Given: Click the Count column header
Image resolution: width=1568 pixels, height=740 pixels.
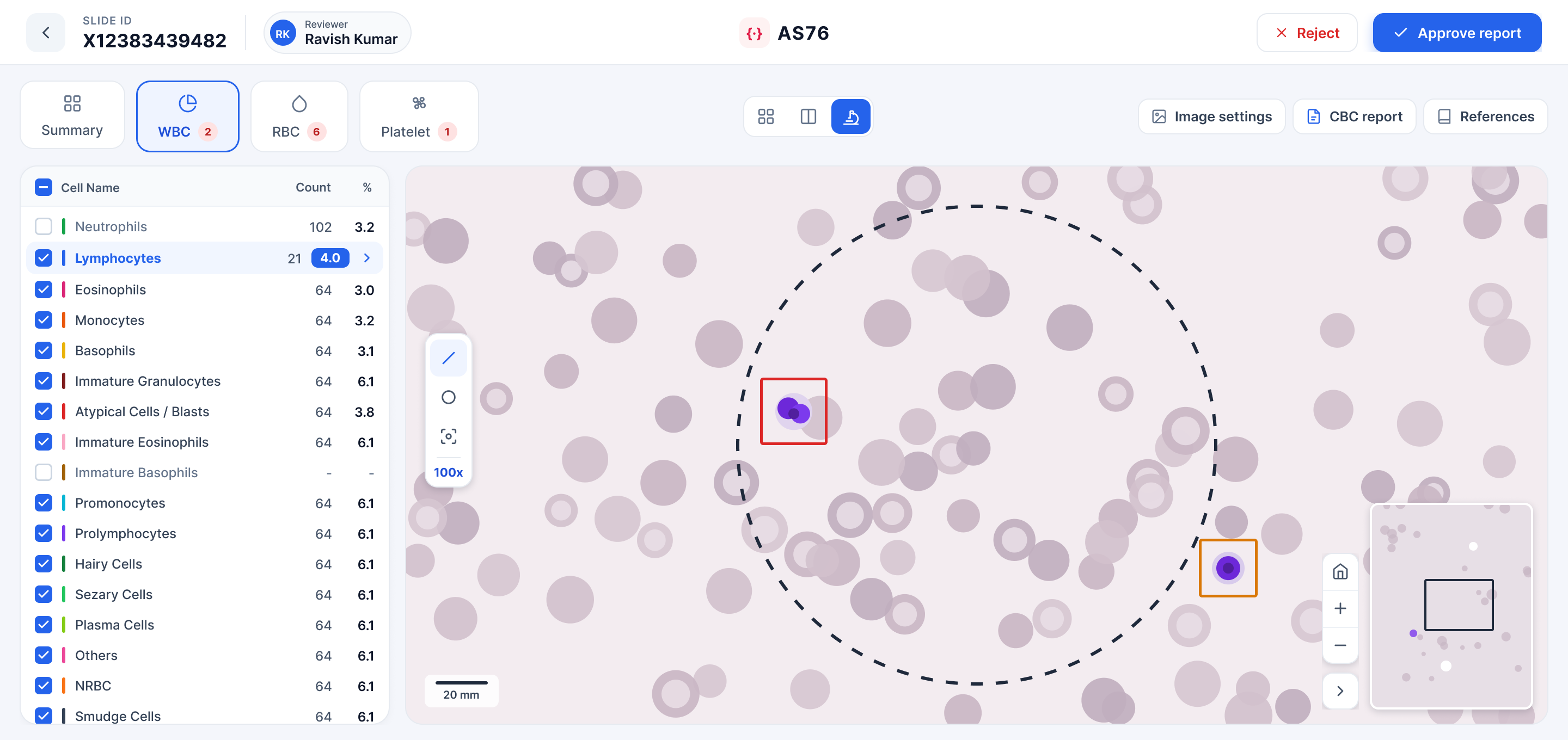Looking at the screenshot, I should coord(313,187).
